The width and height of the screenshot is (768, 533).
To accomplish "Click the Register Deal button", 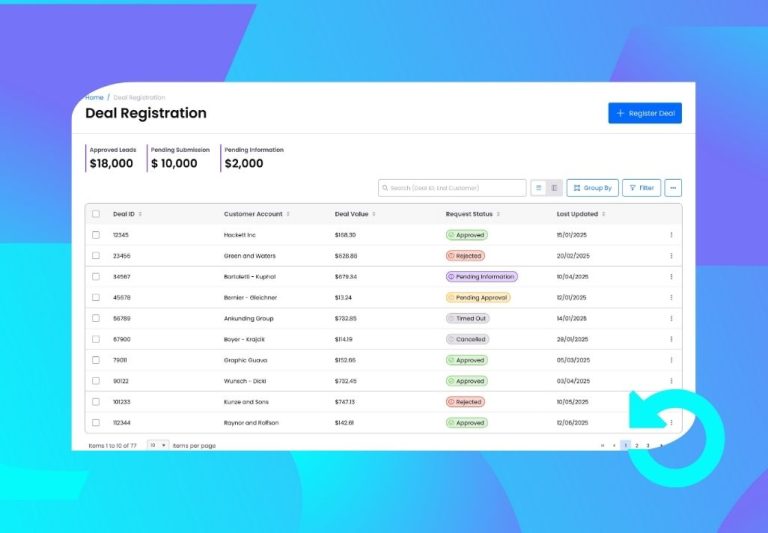I will [x=645, y=113].
